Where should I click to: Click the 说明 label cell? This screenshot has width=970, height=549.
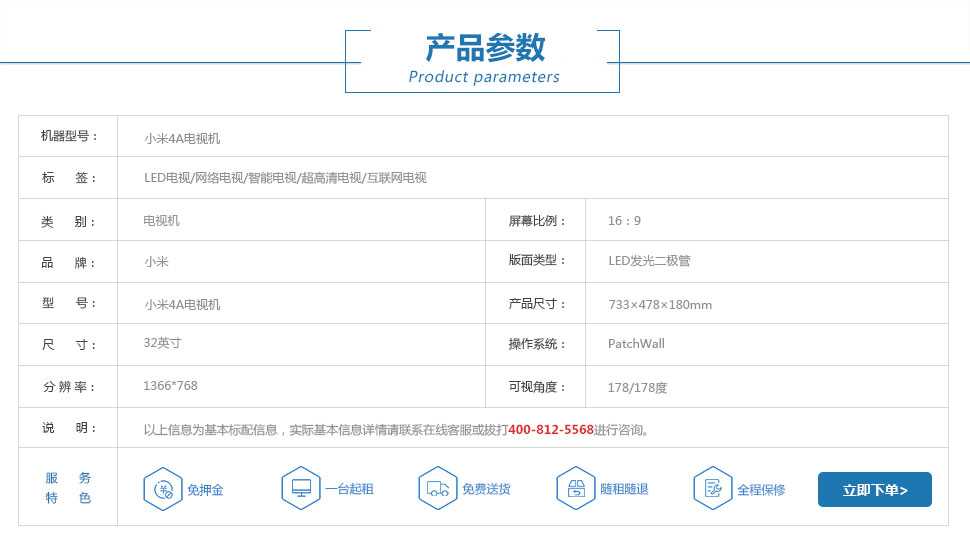tap(68, 428)
